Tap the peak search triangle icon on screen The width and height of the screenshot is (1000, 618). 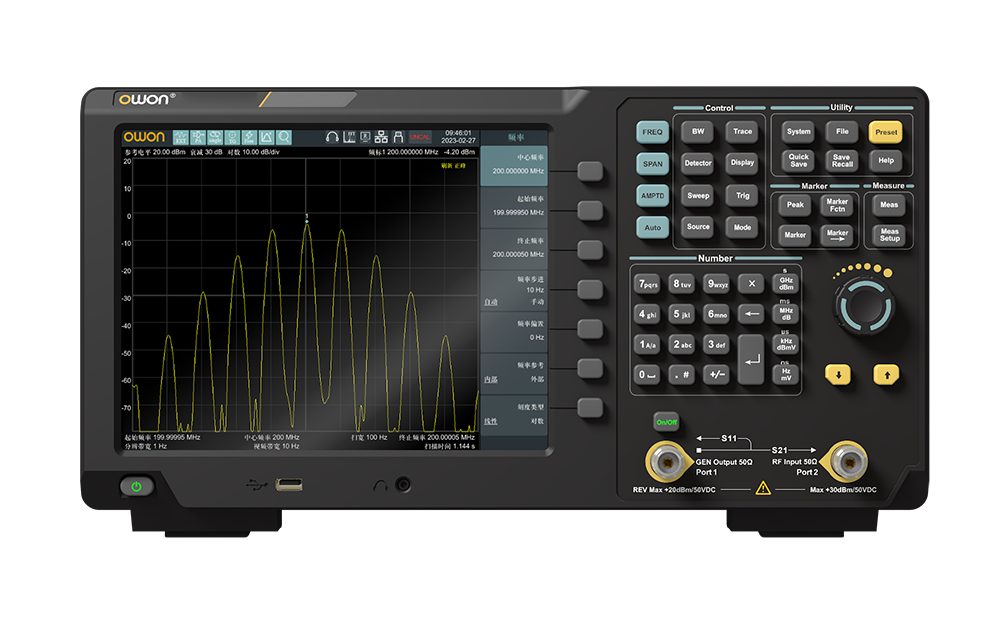tap(267, 137)
